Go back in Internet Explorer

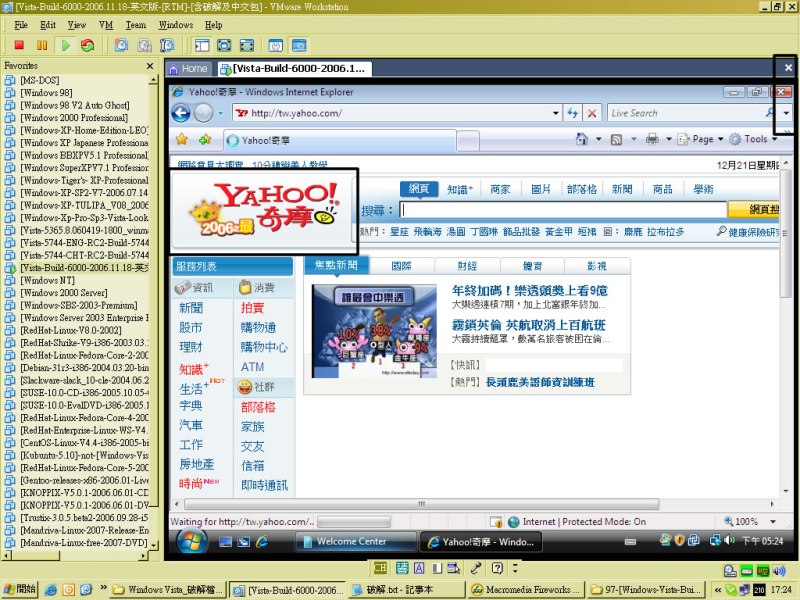click(x=181, y=113)
